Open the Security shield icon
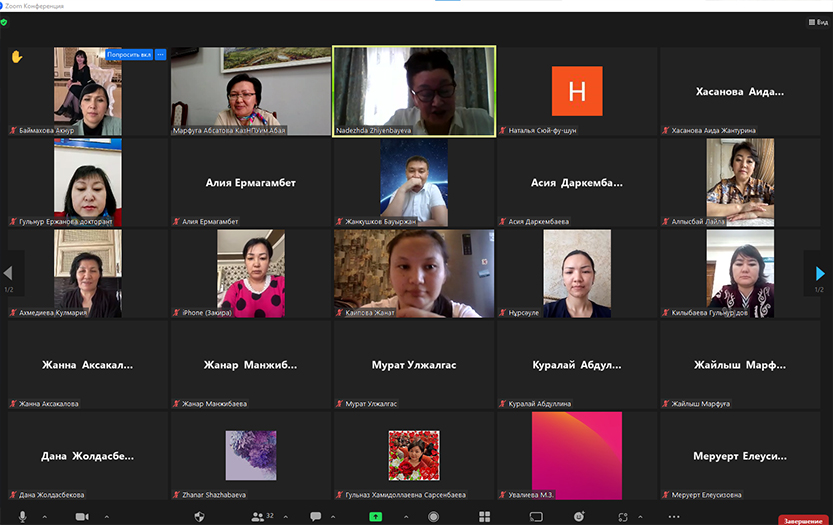Image resolution: width=833 pixels, height=525 pixels. click(x=199, y=516)
